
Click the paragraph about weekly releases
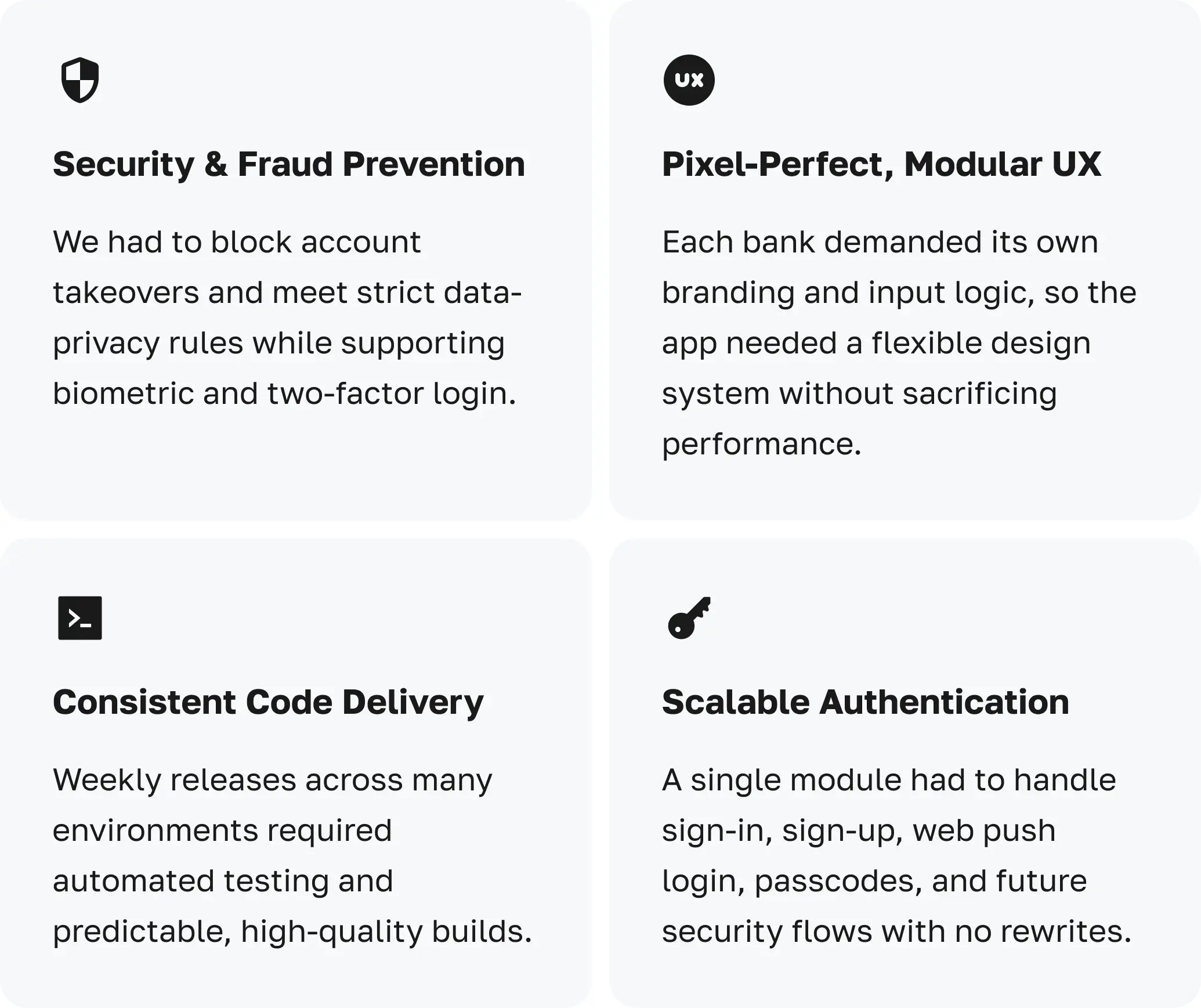pos(292,856)
